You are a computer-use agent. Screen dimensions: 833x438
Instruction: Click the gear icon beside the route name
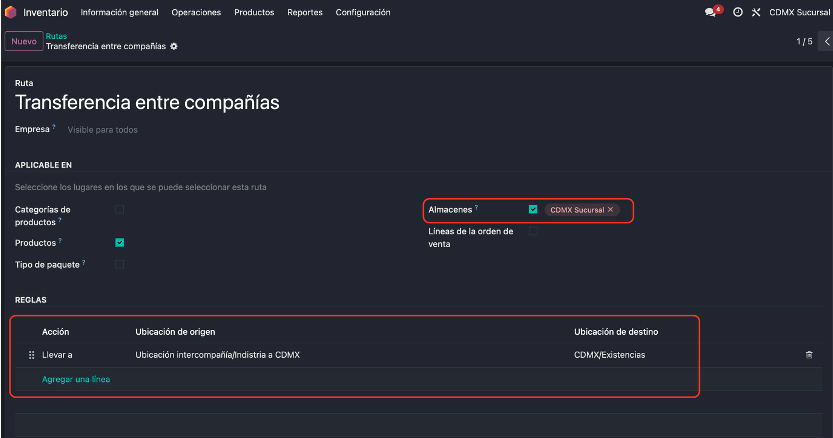pyautogui.click(x=174, y=47)
